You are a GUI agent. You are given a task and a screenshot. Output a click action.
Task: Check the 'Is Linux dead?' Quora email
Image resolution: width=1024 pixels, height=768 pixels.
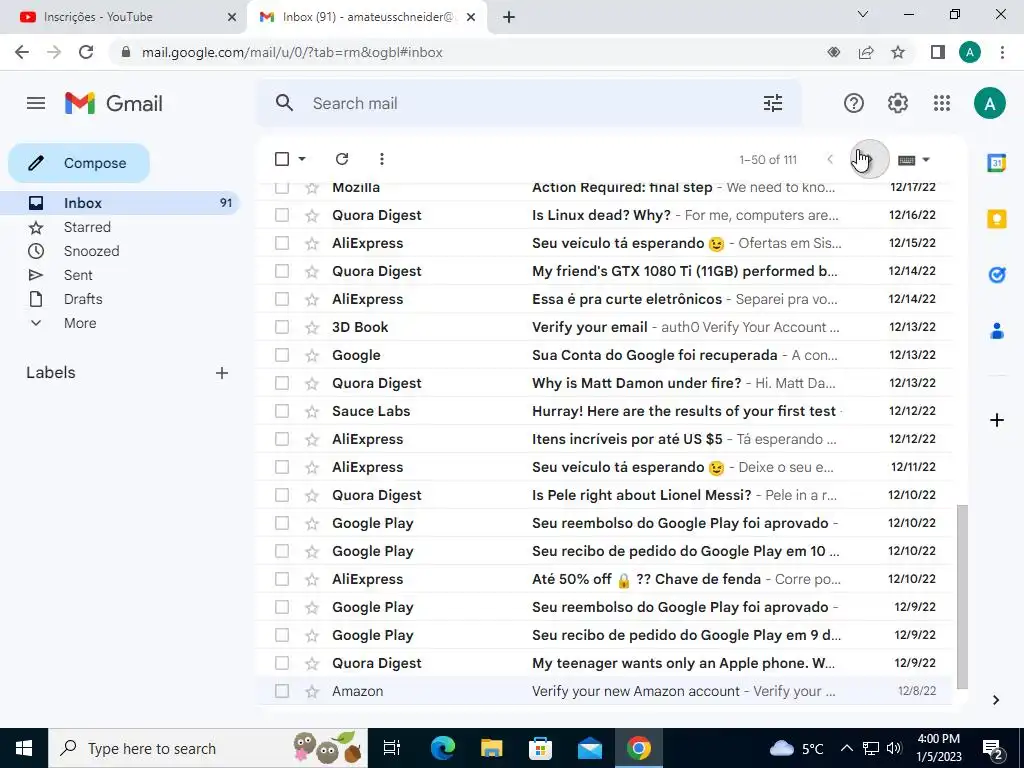[x=282, y=215]
